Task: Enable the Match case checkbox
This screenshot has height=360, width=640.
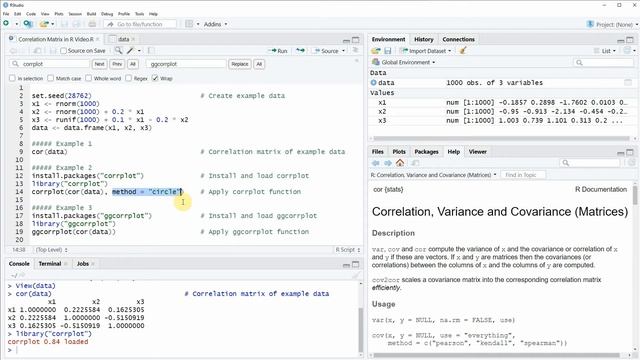Action: [51, 78]
